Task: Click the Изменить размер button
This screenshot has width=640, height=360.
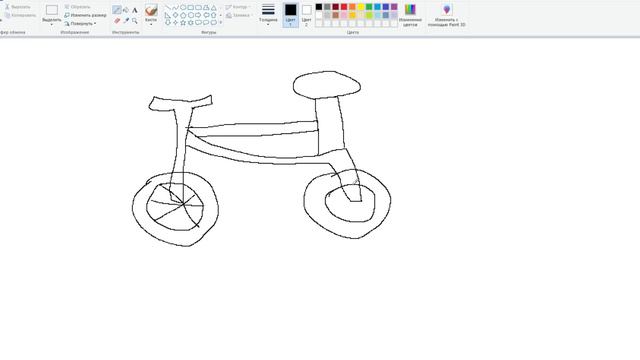Action: coord(85,15)
